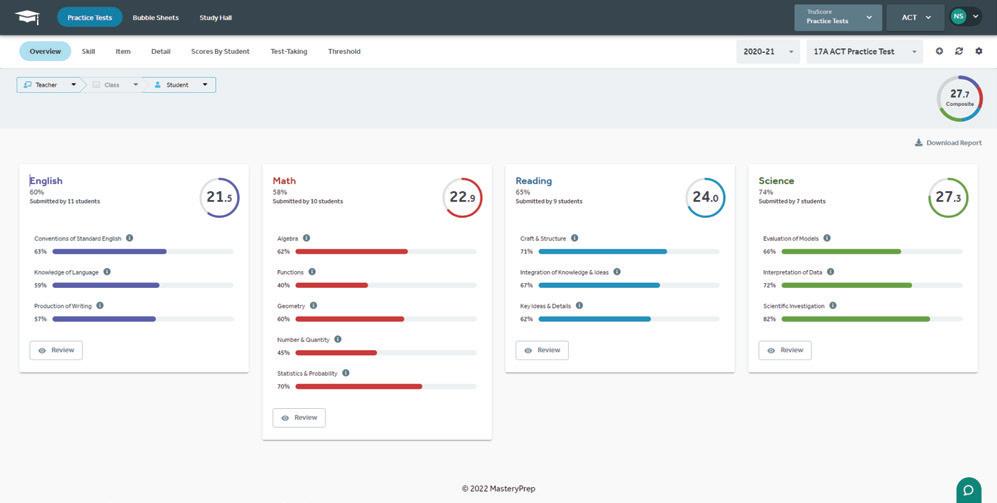Open the TruScore Practice Tests dropdown
997x503 pixels.
click(x=838, y=17)
